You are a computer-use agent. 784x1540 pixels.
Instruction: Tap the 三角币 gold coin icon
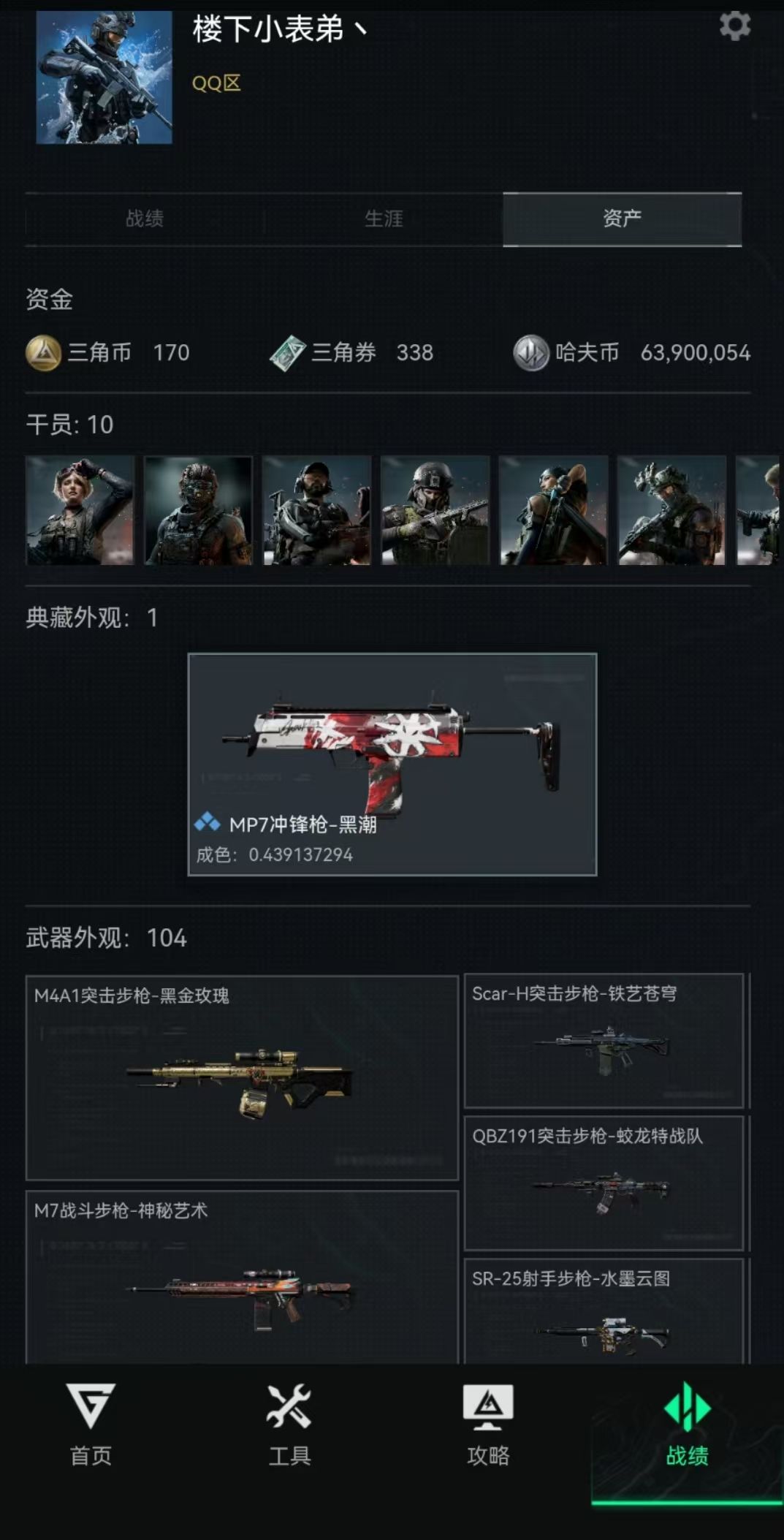point(43,353)
